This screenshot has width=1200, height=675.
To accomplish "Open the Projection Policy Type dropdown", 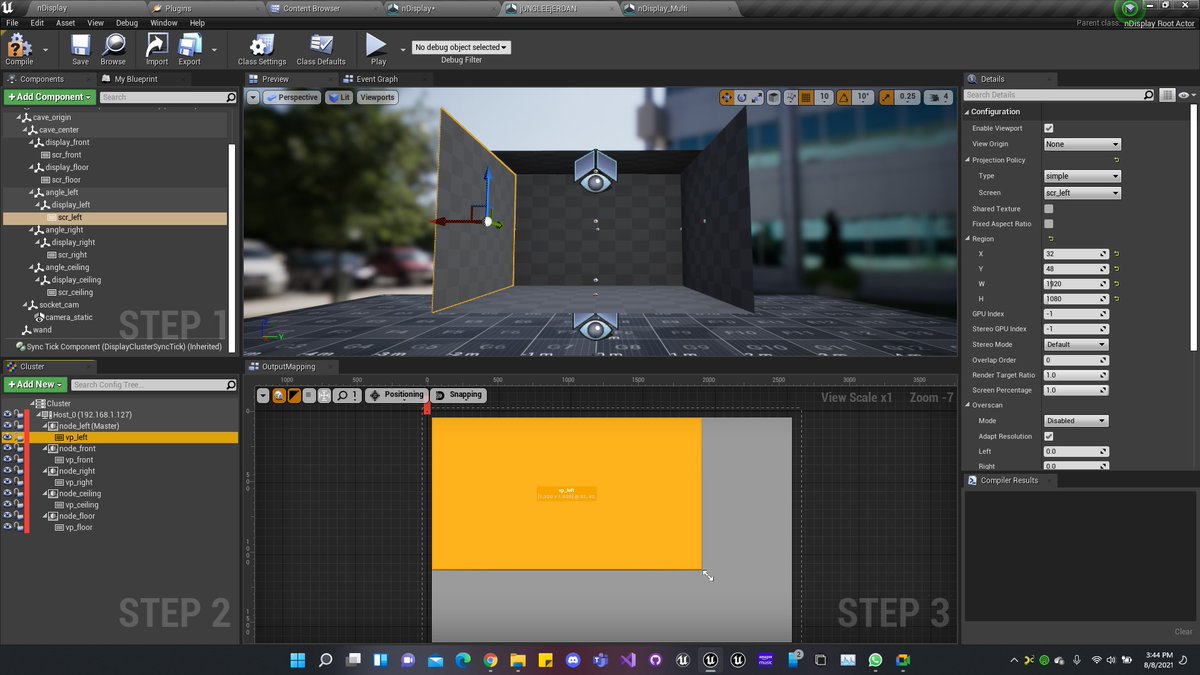I will point(1082,176).
